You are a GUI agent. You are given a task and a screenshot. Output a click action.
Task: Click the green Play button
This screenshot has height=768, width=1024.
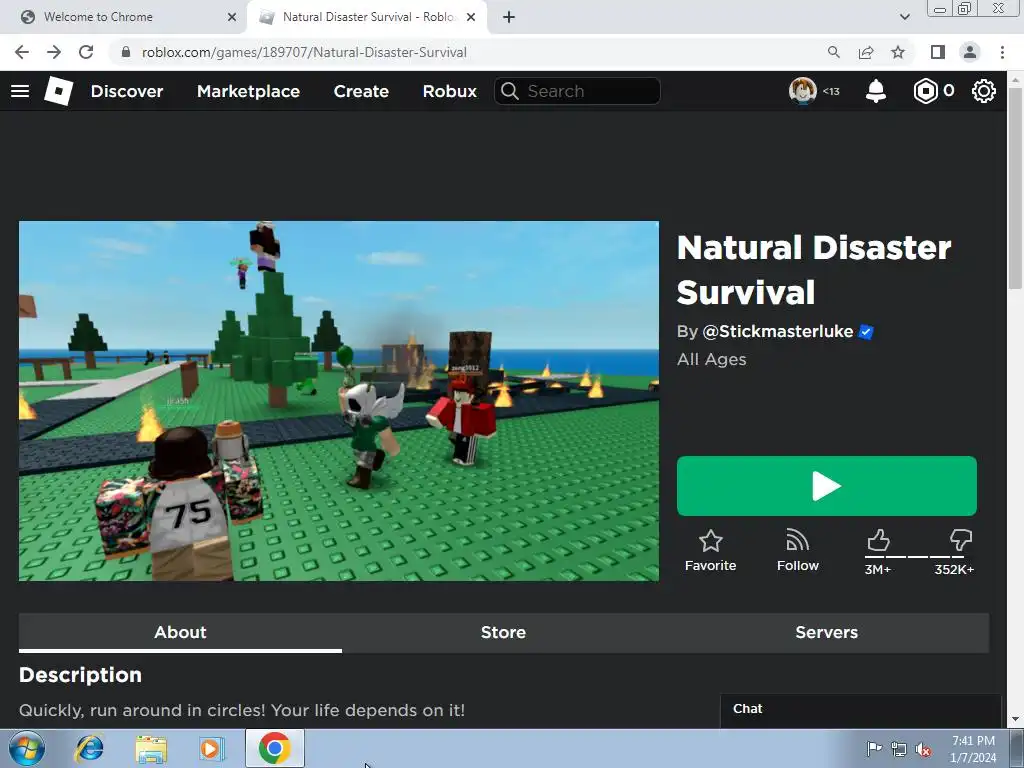[827, 486]
